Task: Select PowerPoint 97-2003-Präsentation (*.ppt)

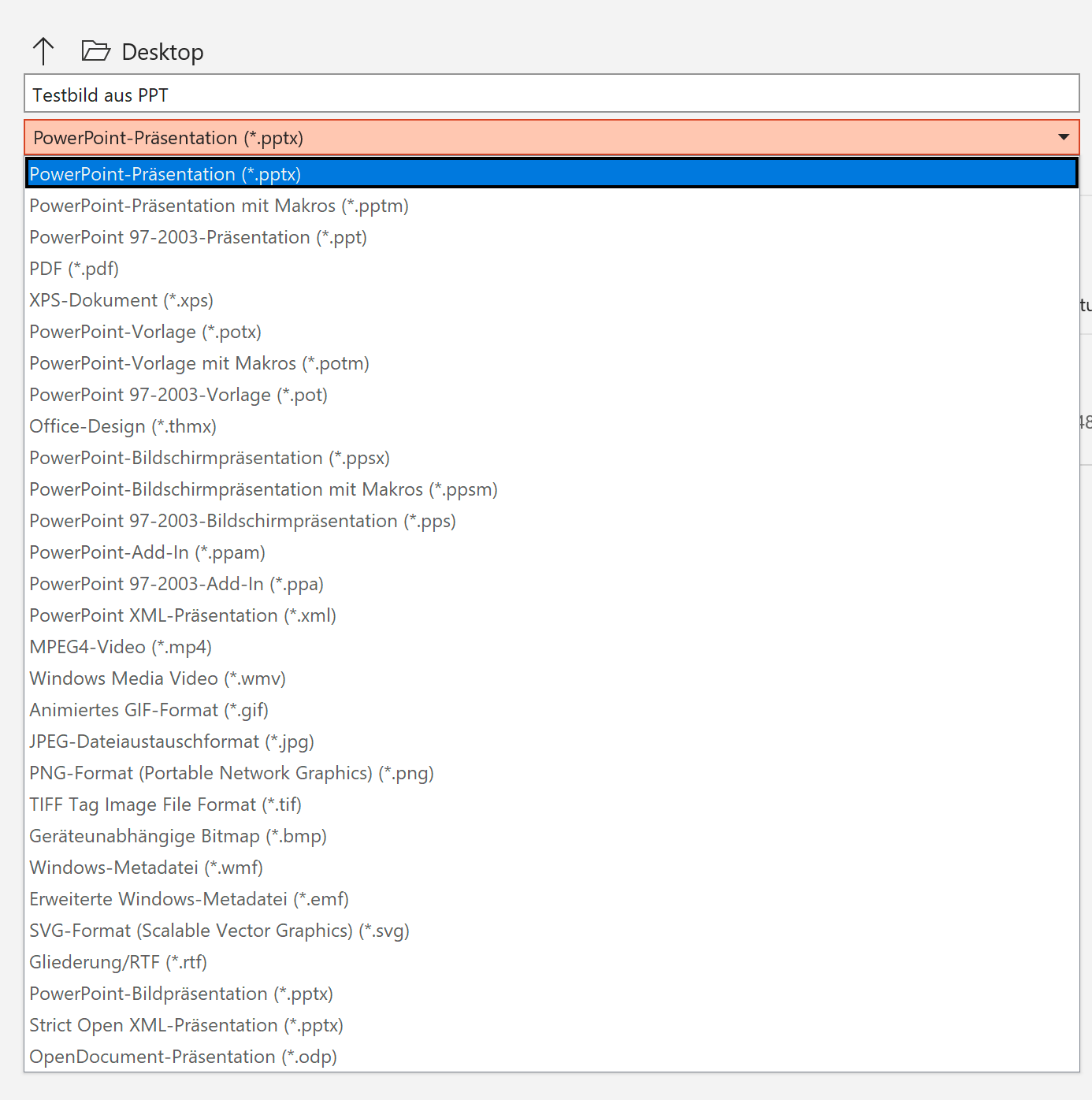Action: click(552, 237)
